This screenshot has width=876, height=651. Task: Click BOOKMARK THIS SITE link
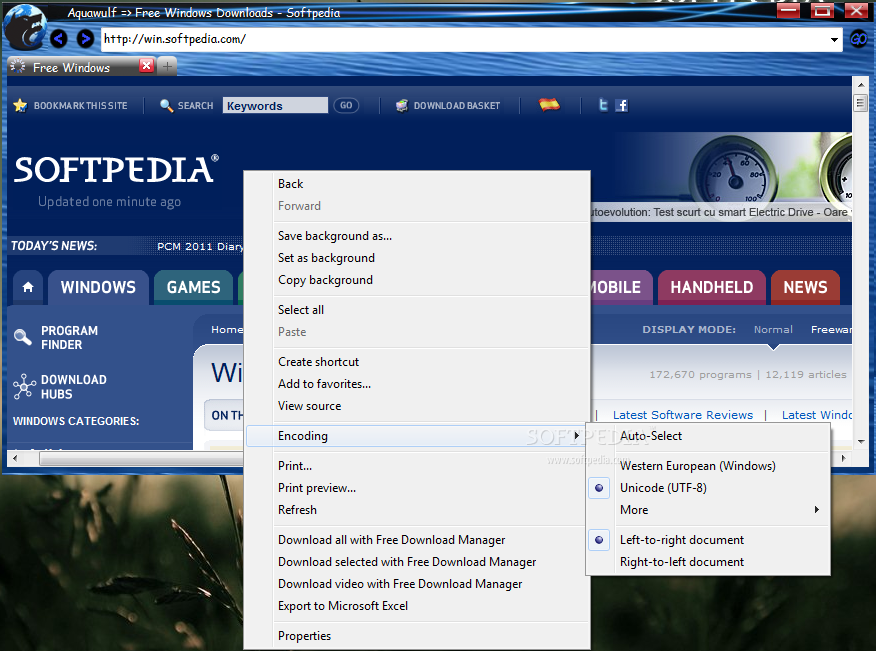coord(80,106)
